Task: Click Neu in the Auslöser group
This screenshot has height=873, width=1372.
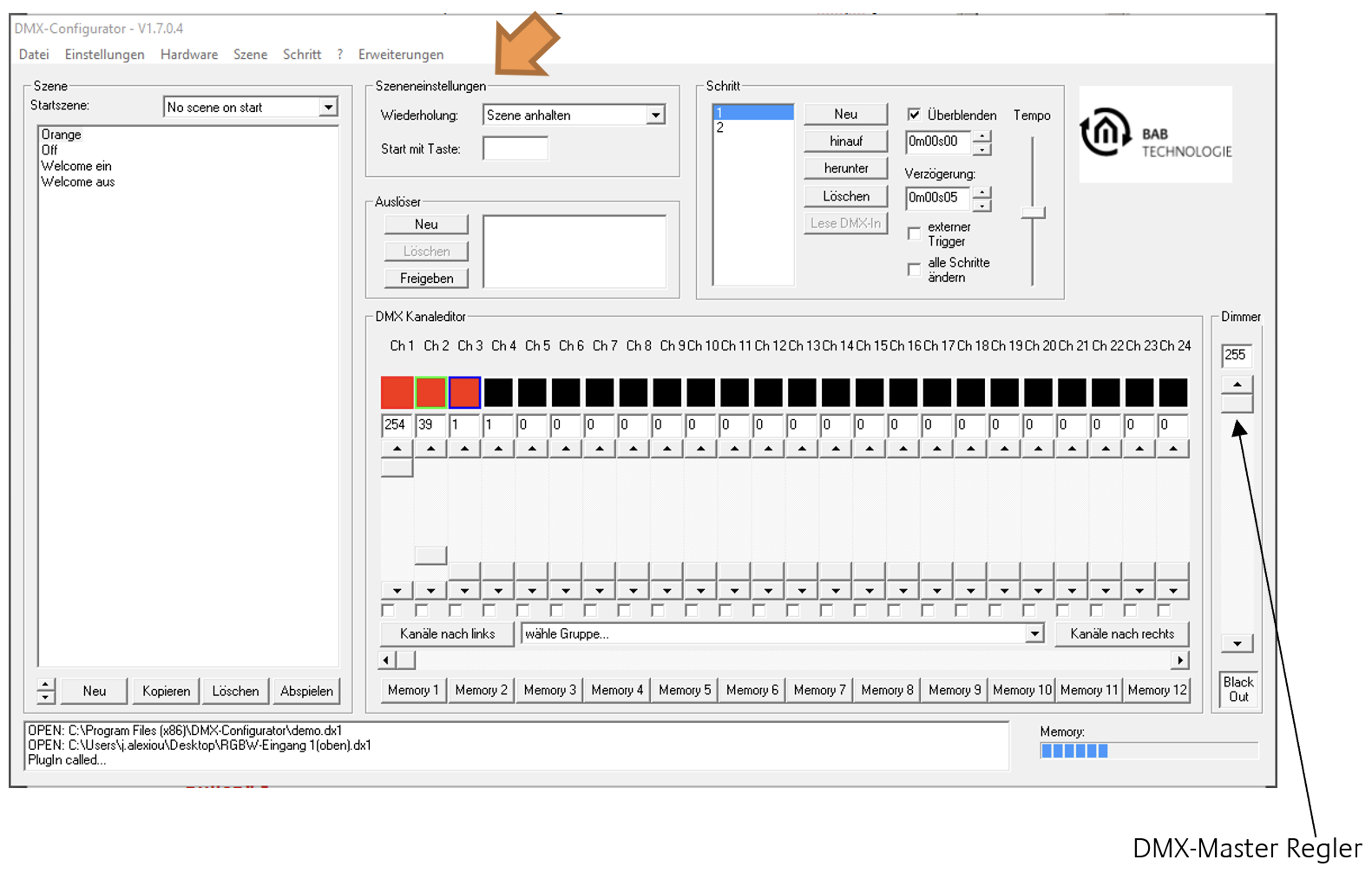Action: pyautogui.click(x=426, y=224)
